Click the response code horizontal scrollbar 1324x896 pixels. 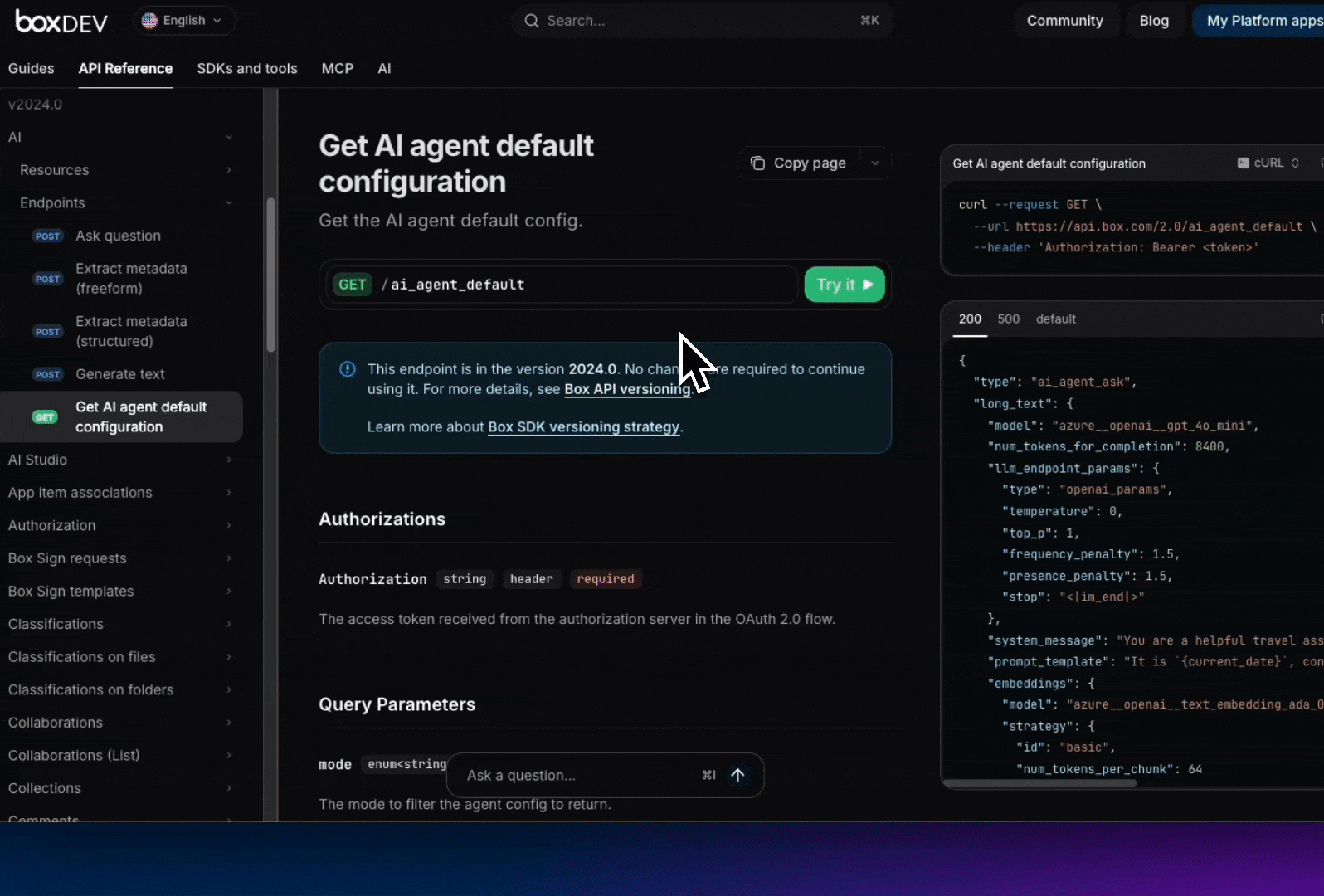1040,783
